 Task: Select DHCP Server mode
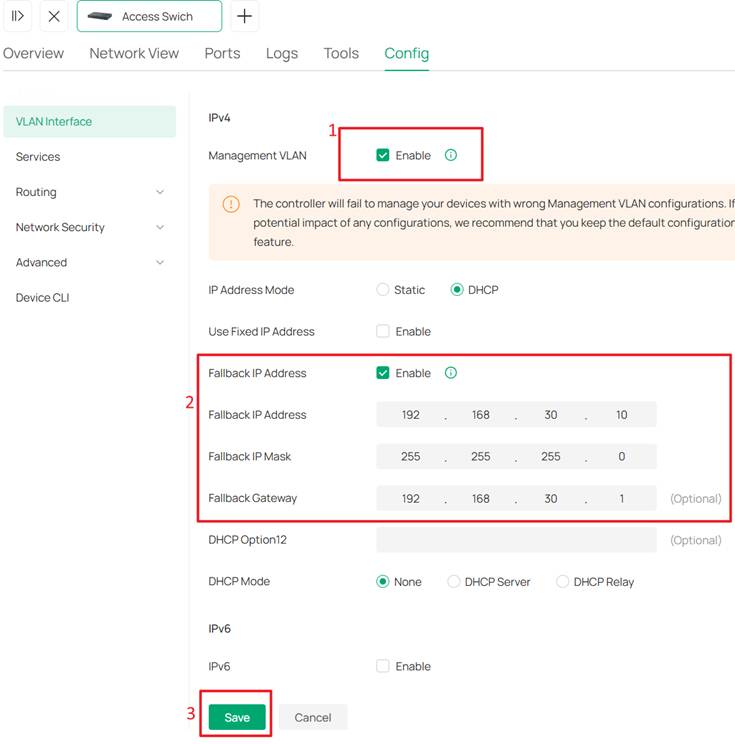click(454, 581)
